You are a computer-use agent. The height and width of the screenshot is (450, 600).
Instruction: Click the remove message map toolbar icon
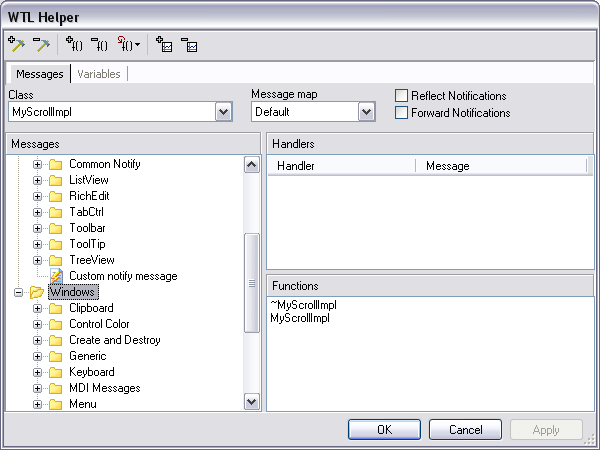click(189, 44)
